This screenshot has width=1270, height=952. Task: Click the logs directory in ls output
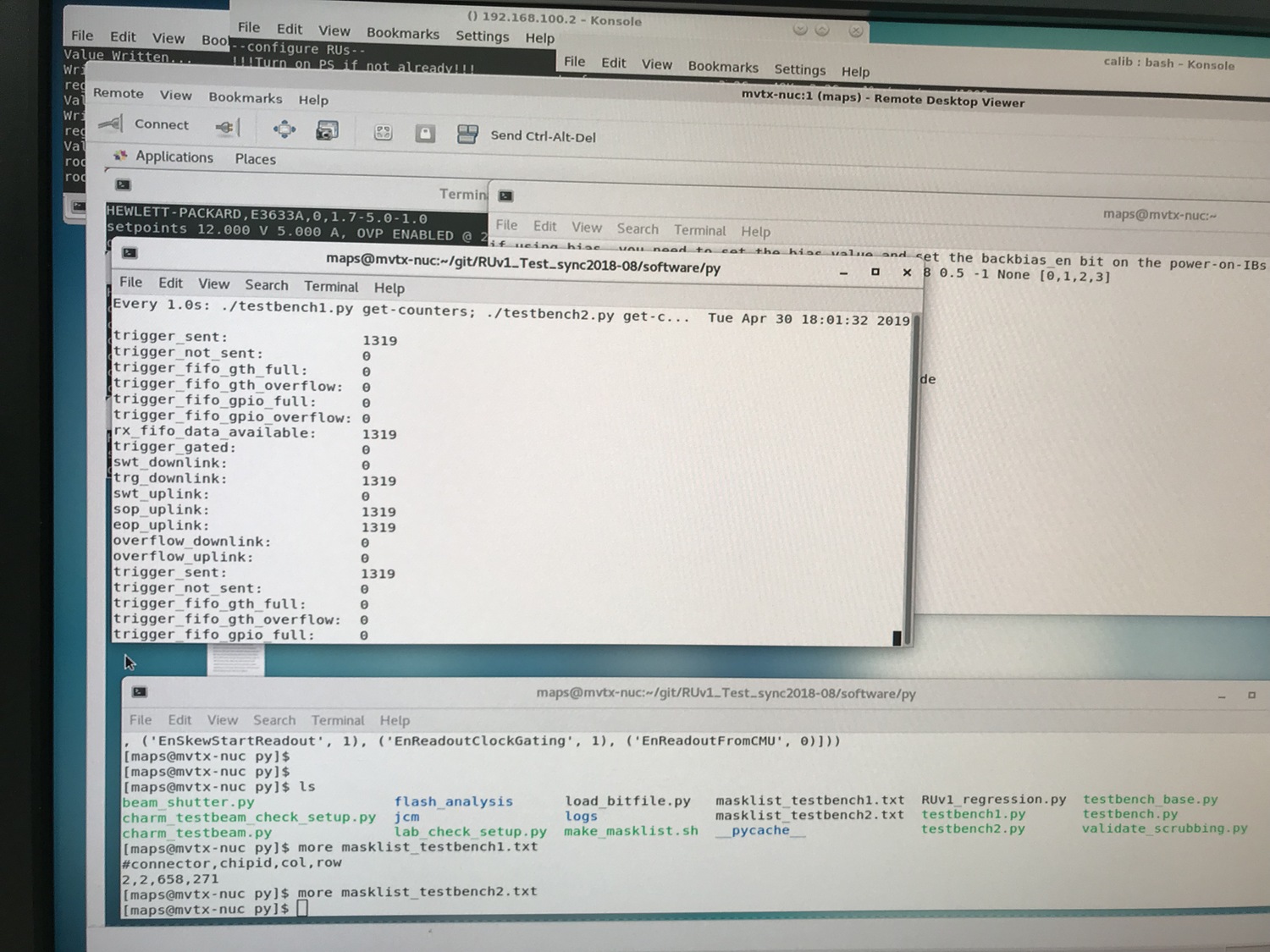(581, 816)
